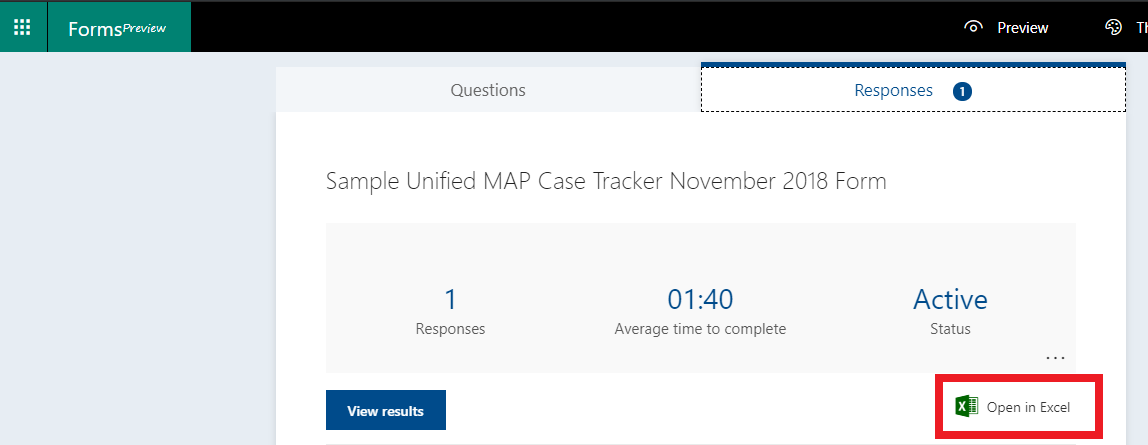Click the response count badge on Responses

click(x=962, y=91)
